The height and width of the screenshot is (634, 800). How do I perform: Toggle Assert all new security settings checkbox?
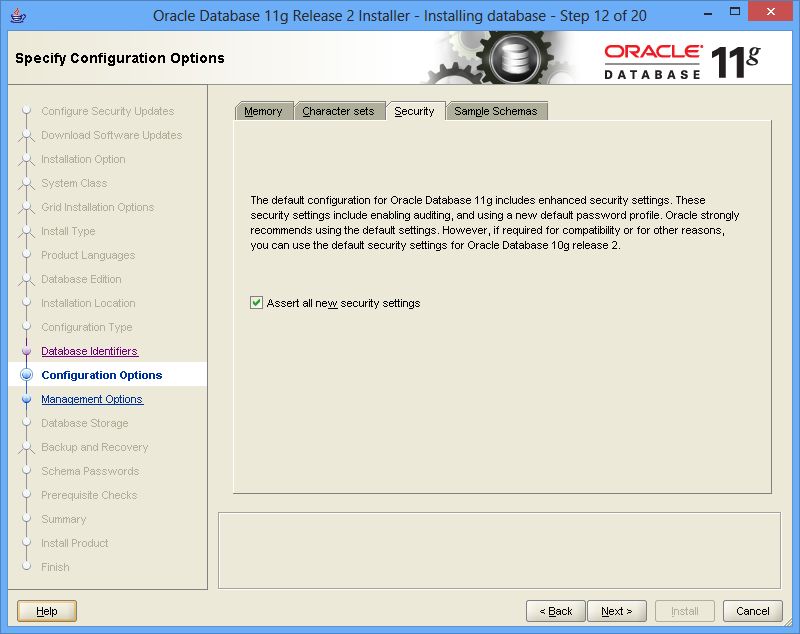(x=256, y=303)
